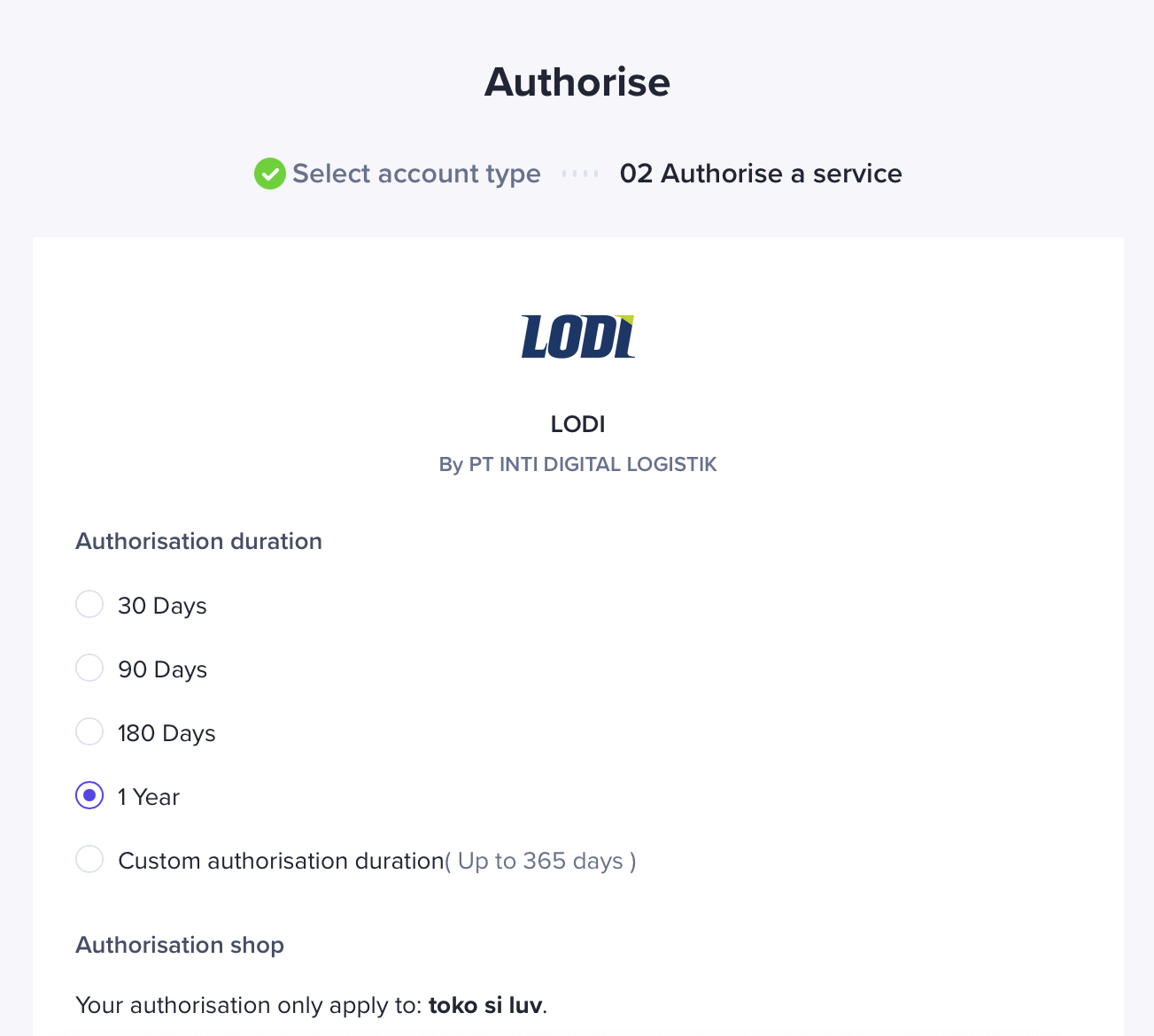
Task: Click By PT INTI DIGITAL LOGISTIK text
Action: pyautogui.click(x=577, y=465)
